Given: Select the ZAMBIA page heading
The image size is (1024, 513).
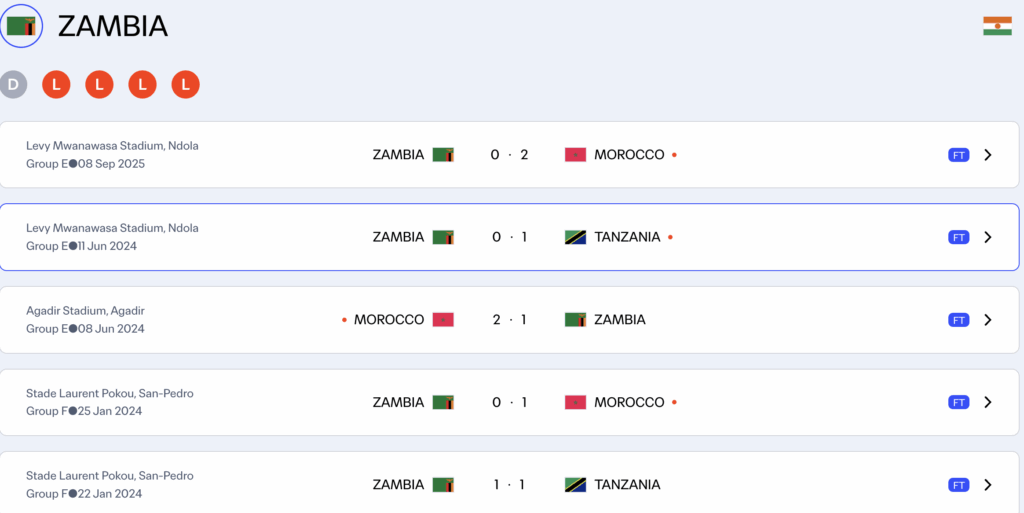Looking at the screenshot, I should pyautogui.click(x=113, y=27).
